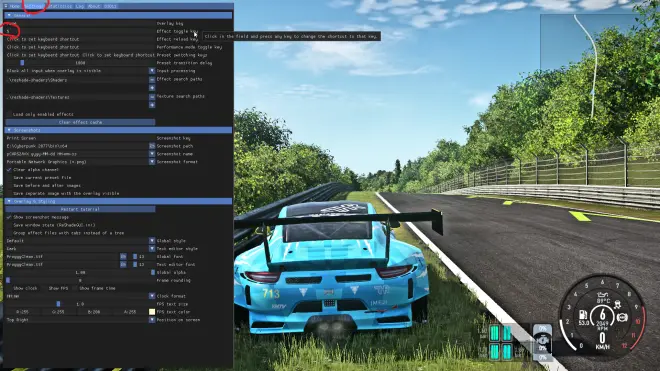Screen dimensions: 660x371
Task: Add a new effect search path
Action: (x=152, y=88)
